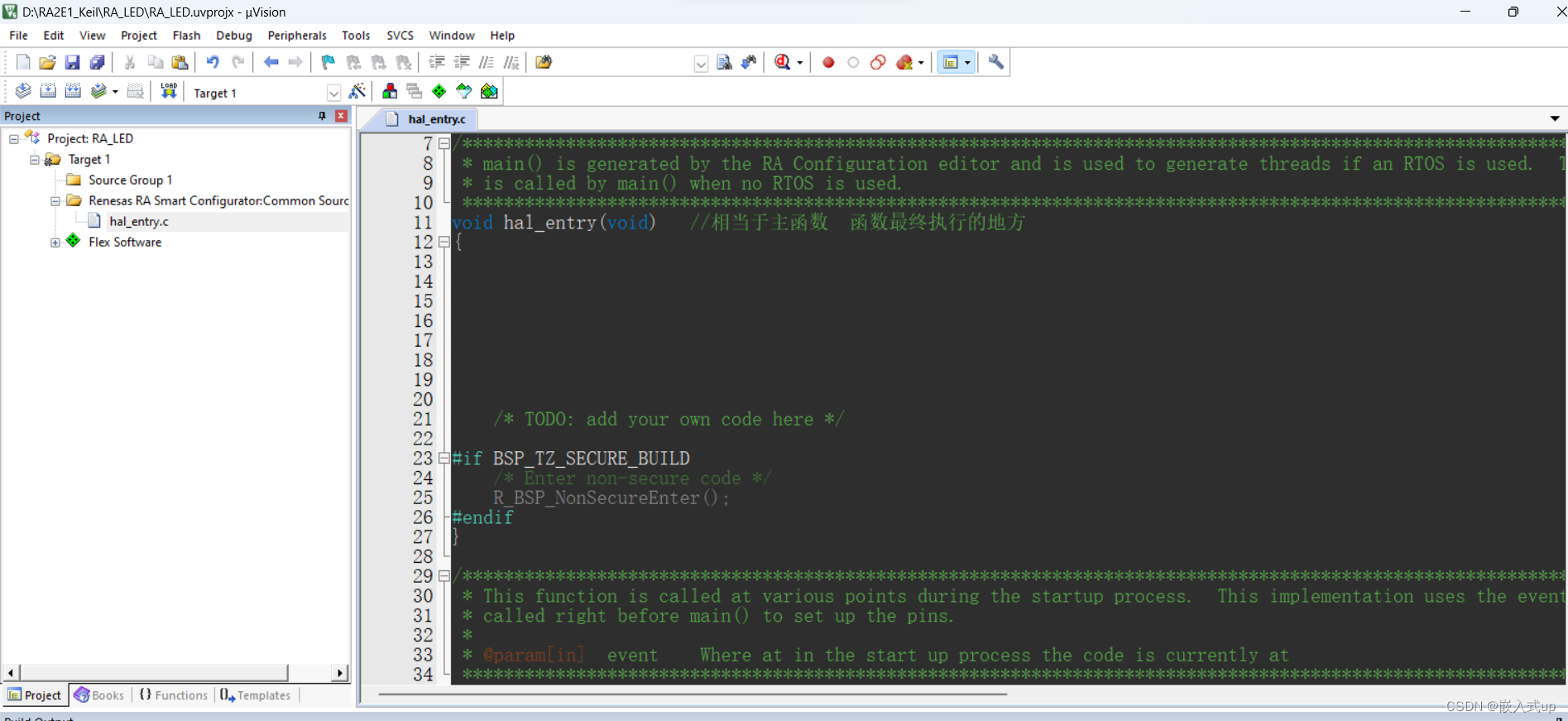
Task: Comment out the selection with the comment icon
Action: (x=487, y=62)
